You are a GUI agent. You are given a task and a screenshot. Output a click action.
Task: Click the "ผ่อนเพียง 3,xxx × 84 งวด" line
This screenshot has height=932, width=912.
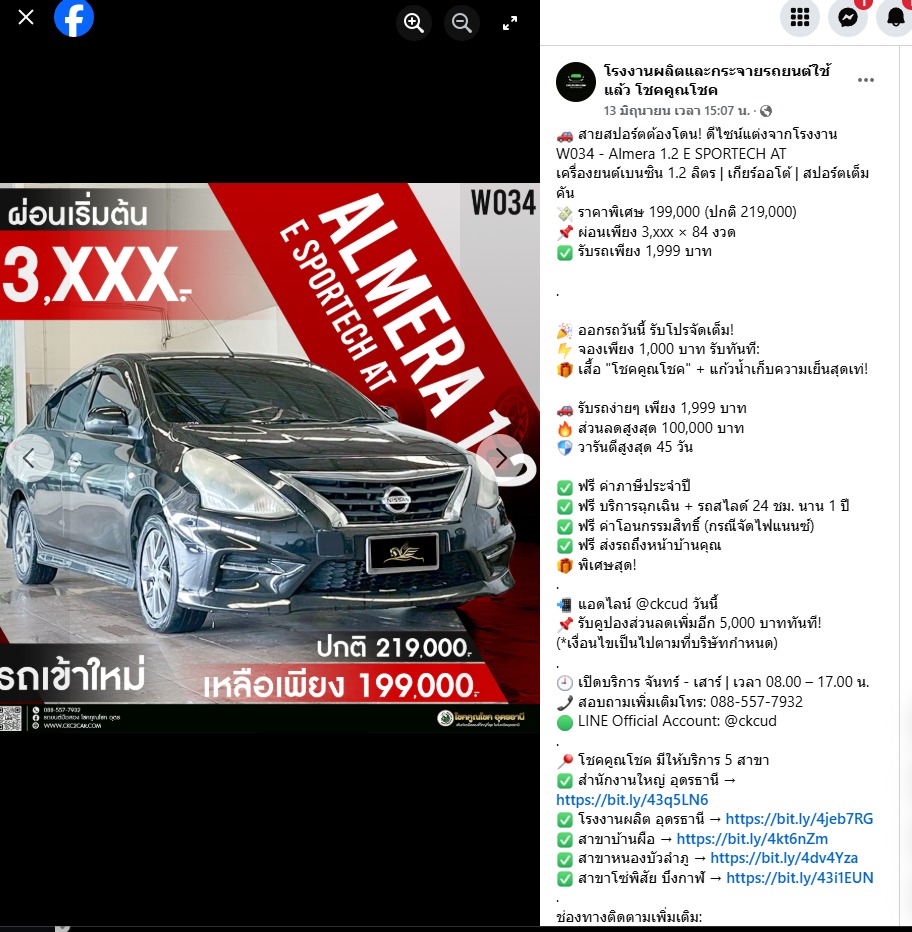coord(646,232)
